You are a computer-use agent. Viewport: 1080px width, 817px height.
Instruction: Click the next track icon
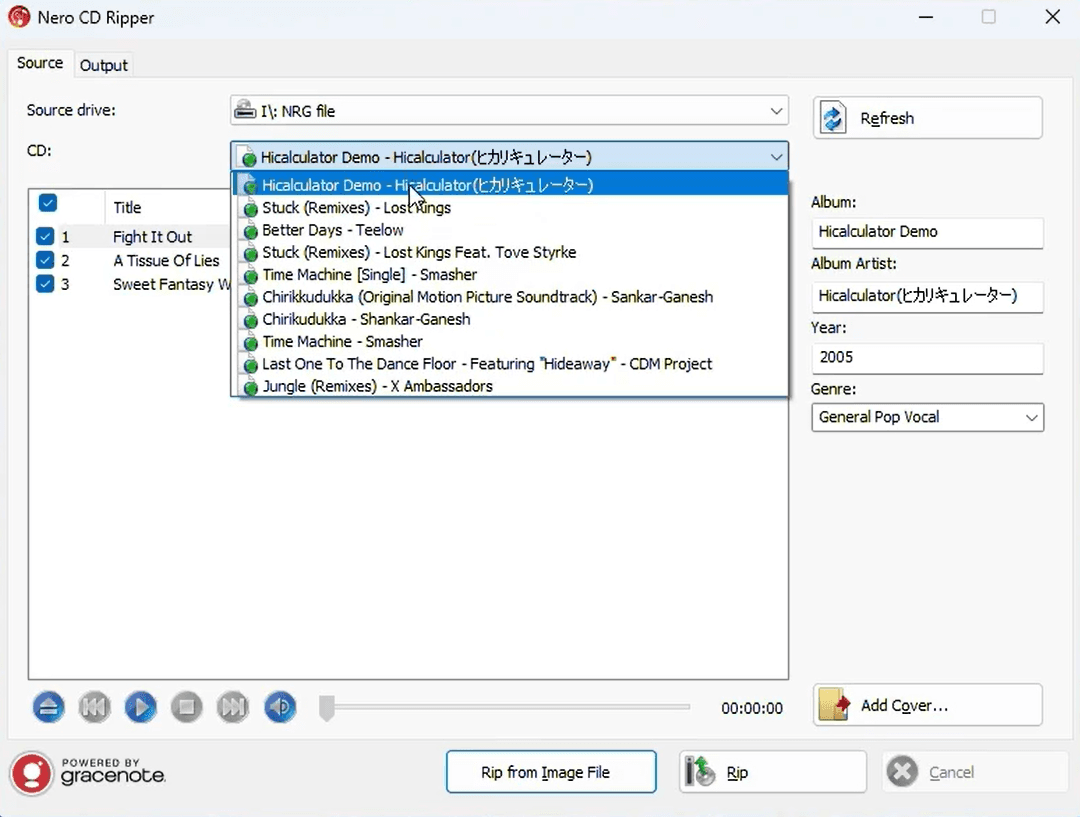(x=232, y=707)
